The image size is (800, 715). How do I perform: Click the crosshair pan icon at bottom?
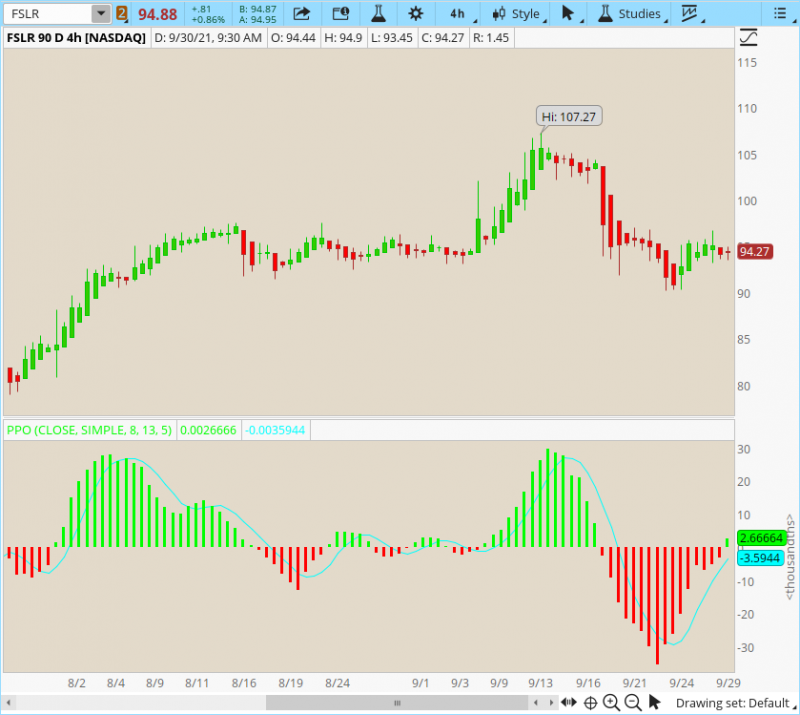590,703
